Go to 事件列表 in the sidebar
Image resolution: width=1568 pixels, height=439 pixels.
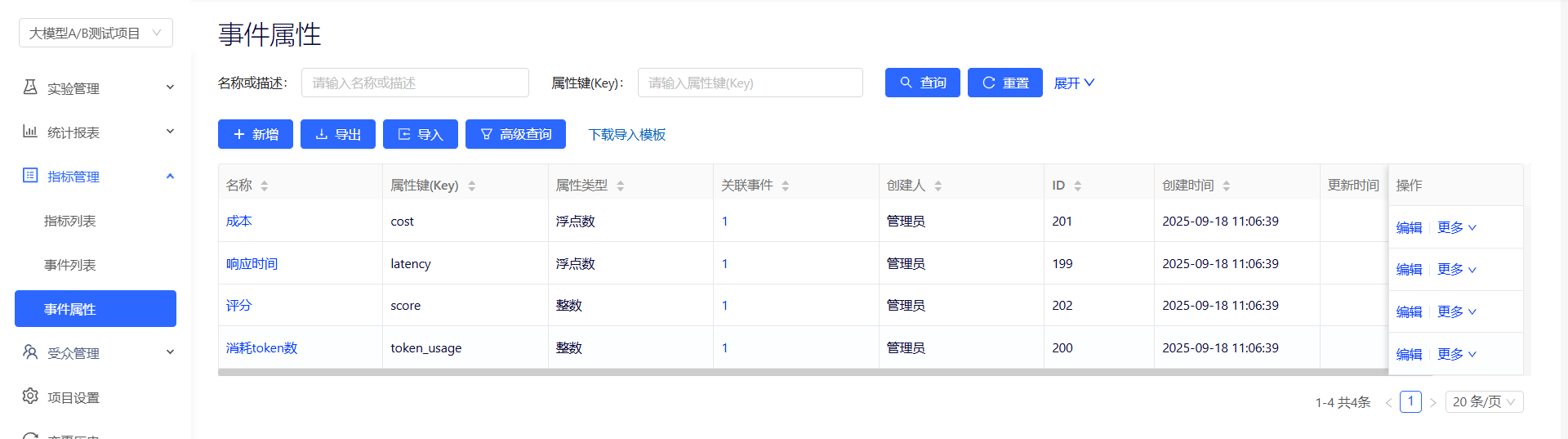pyautogui.click(x=70, y=265)
